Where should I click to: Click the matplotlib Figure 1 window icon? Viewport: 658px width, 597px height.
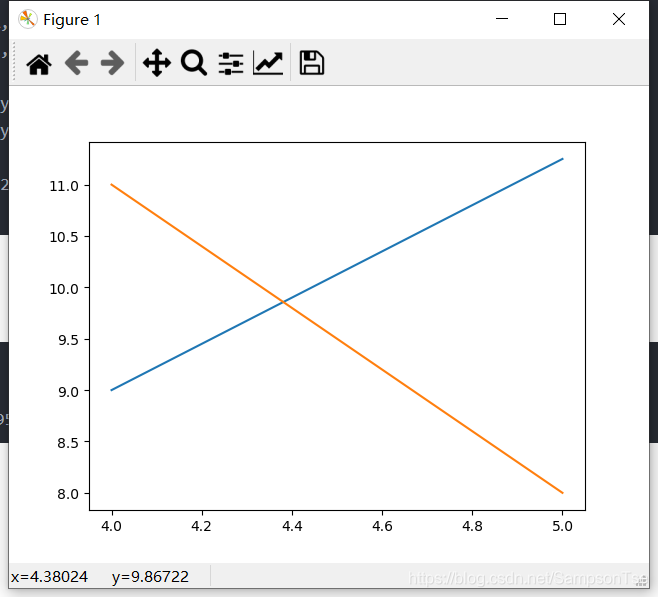tap(28, 19)
